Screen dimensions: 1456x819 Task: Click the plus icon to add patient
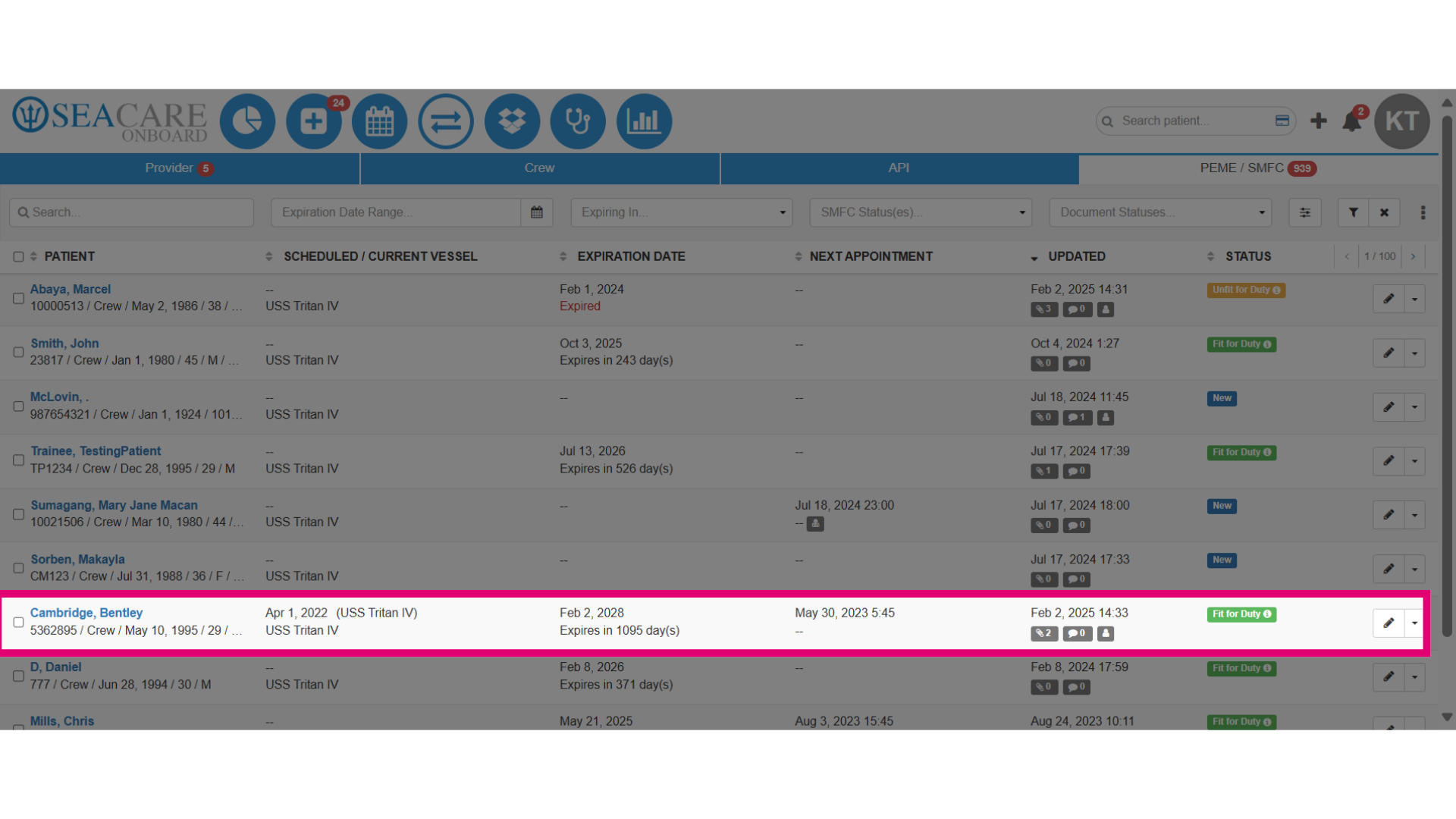pyautogui.click(x=1319, y=121)
